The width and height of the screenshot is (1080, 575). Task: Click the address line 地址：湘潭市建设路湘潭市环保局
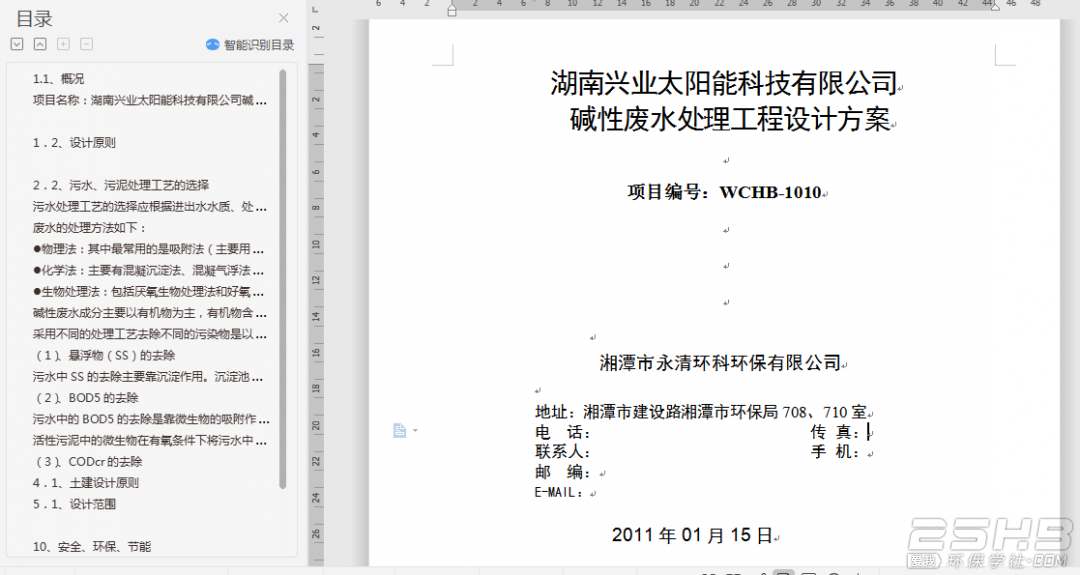click(701, 412)
